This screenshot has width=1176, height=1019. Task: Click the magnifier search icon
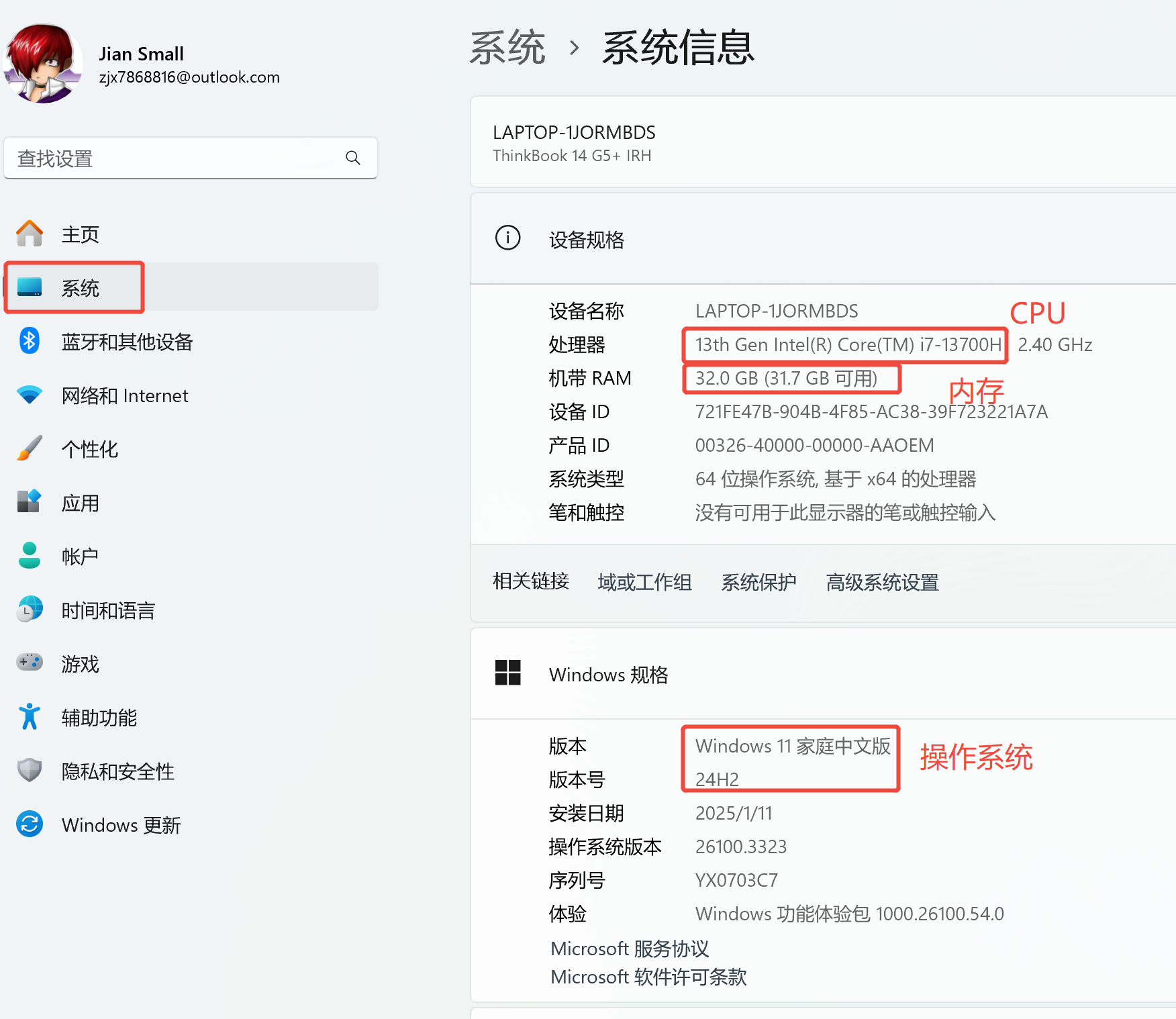(353, 158)
